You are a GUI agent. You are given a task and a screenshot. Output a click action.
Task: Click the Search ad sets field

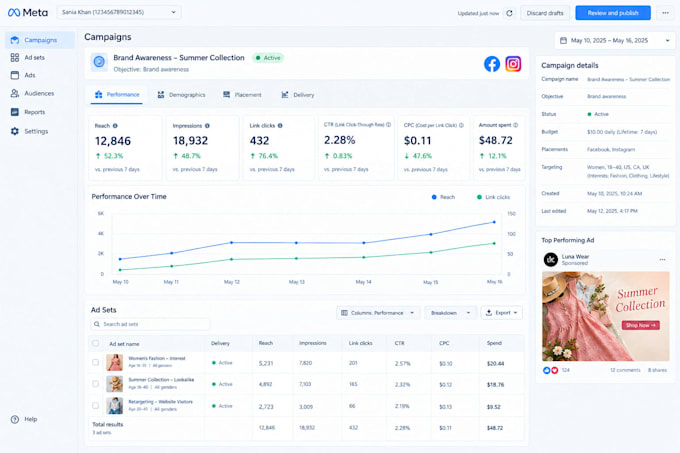pyautogui.click(x=150, y=324)
